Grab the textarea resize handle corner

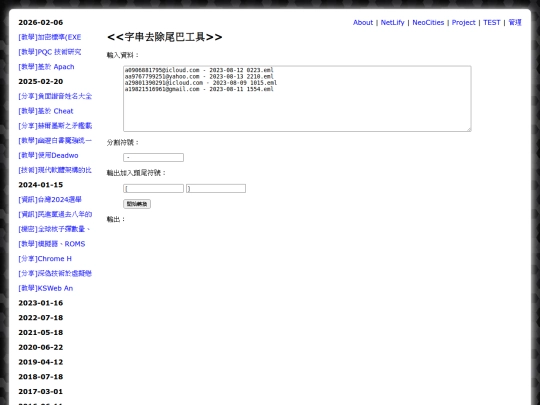[x=469, y=129]
